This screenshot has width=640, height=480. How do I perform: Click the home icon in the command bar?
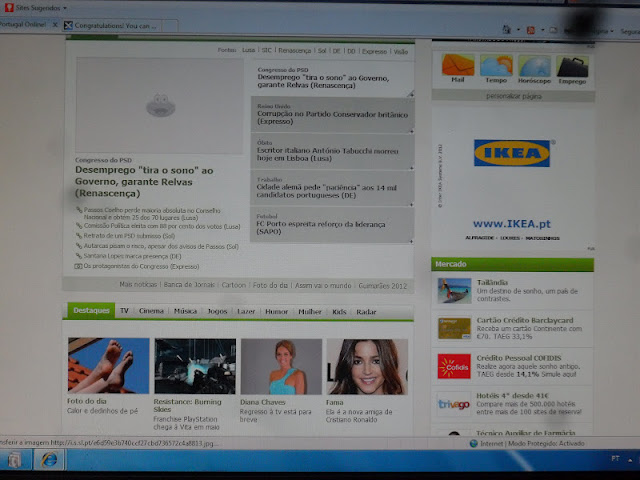tap(507, 29)
